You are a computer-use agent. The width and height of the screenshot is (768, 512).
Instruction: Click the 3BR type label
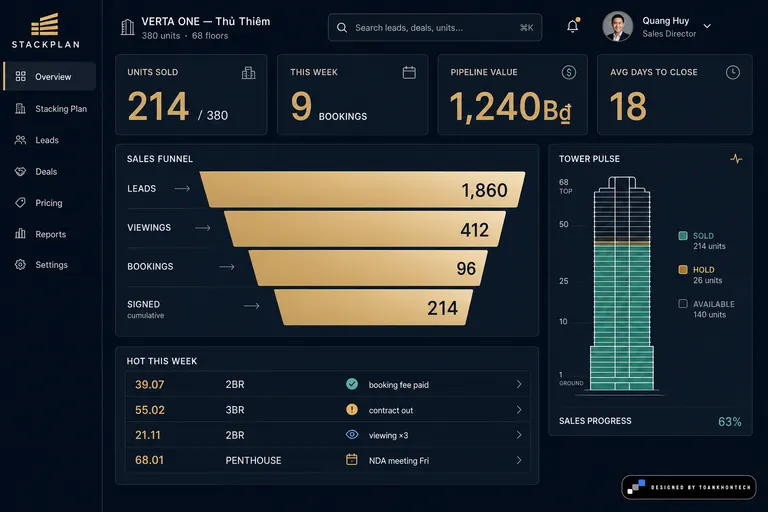[x=235, y=410]
